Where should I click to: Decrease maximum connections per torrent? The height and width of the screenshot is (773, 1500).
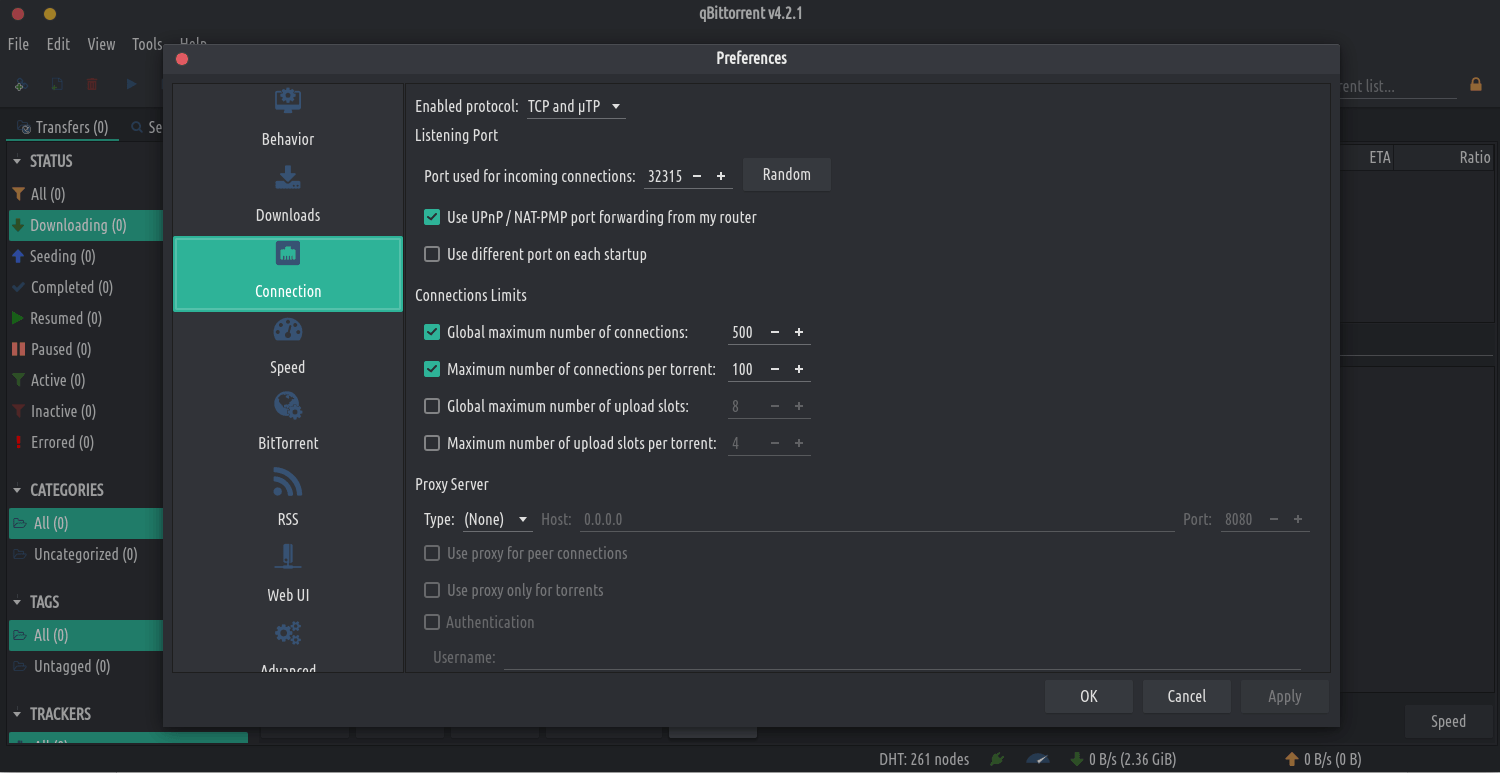pyautogui.click(x=775, y=369)
